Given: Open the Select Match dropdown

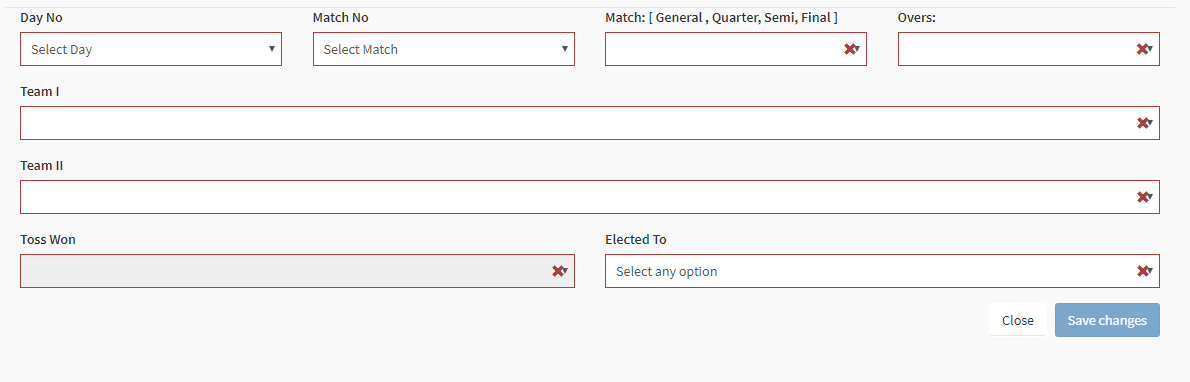Looking at the screenshot, I should [444, 49].
